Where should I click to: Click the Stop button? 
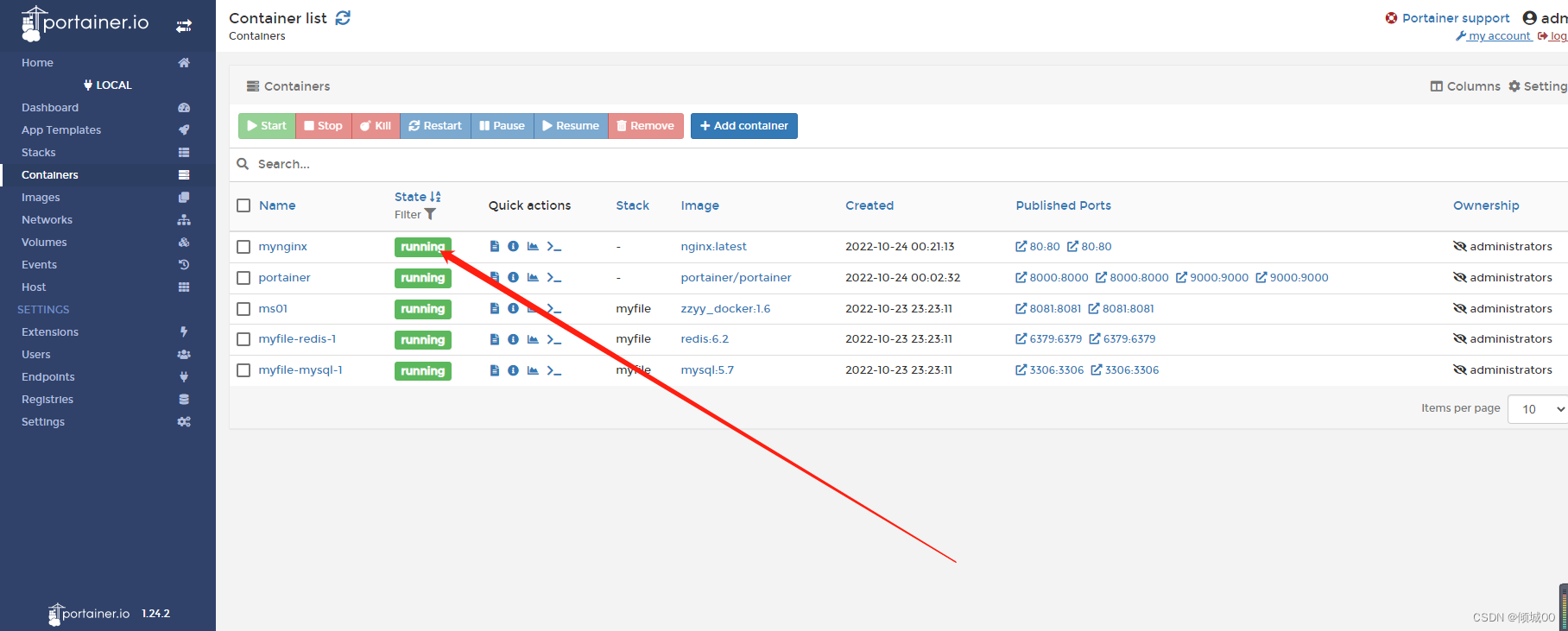324,126
